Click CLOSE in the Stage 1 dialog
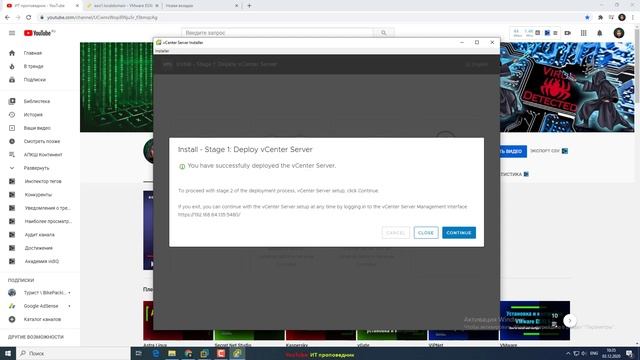The image size is (640, 360). [x=426, y=233]
